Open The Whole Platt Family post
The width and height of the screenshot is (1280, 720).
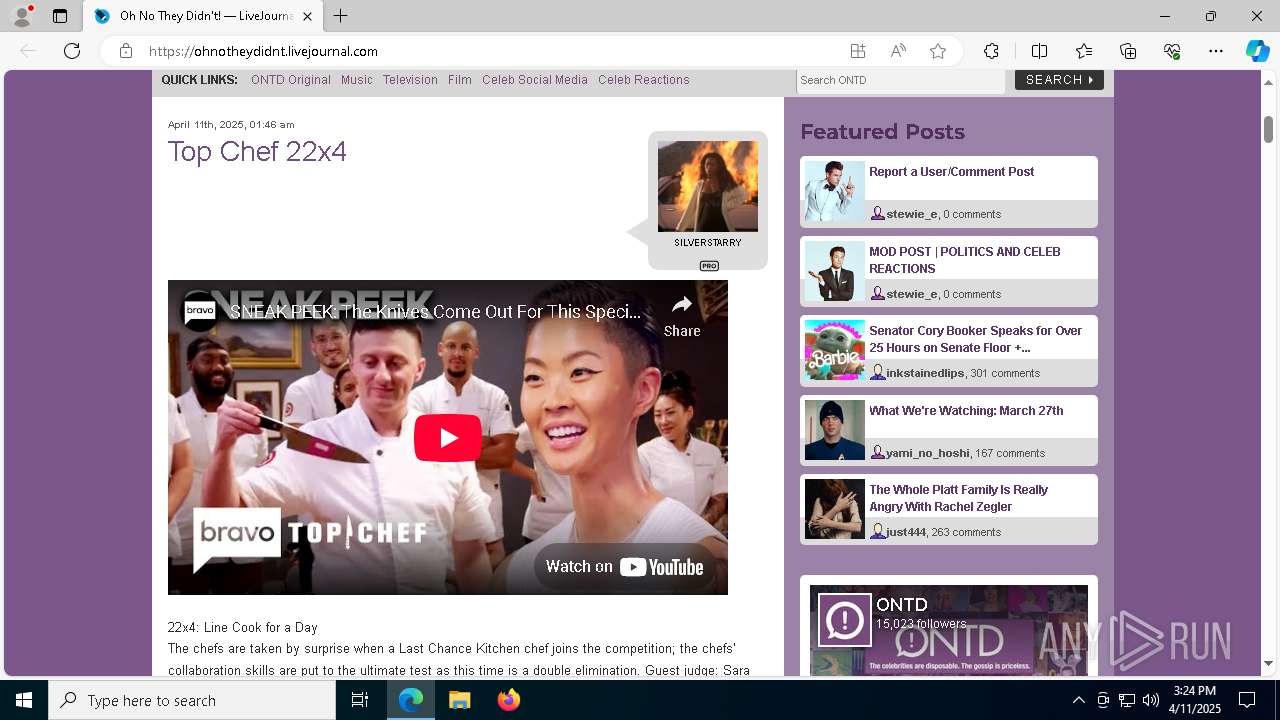[x=959, y=498]
